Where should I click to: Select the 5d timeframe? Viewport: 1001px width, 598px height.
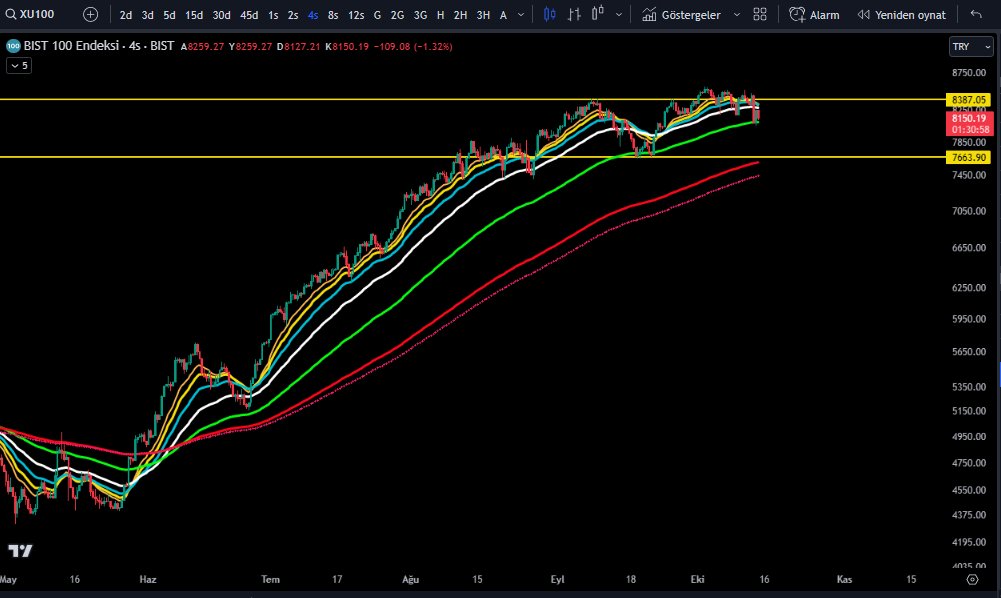coord(169,15)
